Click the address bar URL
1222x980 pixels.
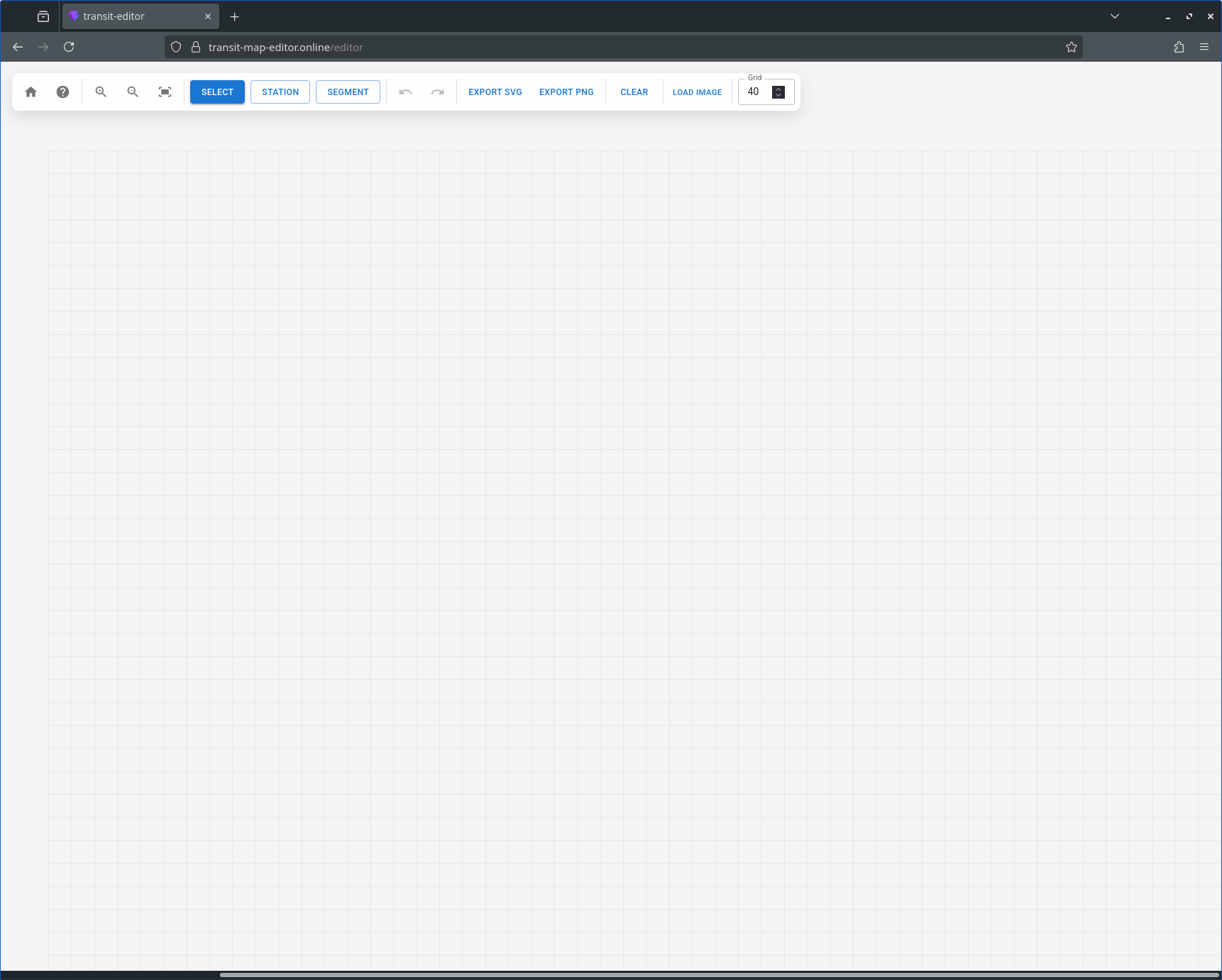click(285, 48)
